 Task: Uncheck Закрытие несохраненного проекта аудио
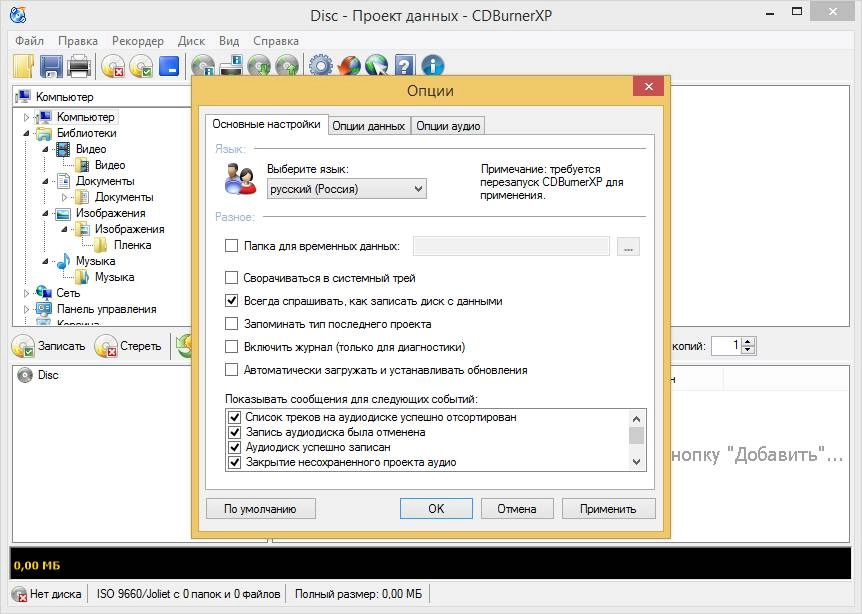235,462
